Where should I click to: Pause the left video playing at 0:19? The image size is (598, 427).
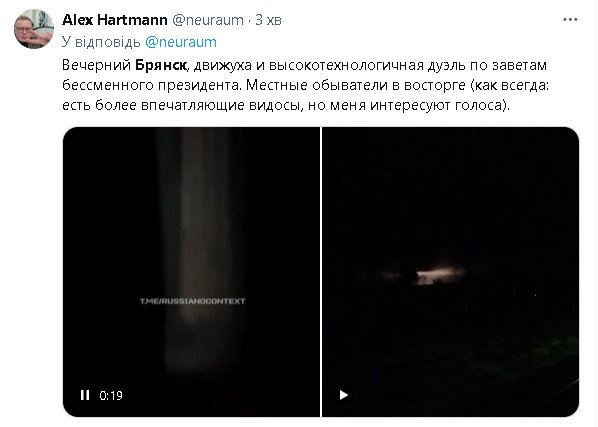(85, 395)
